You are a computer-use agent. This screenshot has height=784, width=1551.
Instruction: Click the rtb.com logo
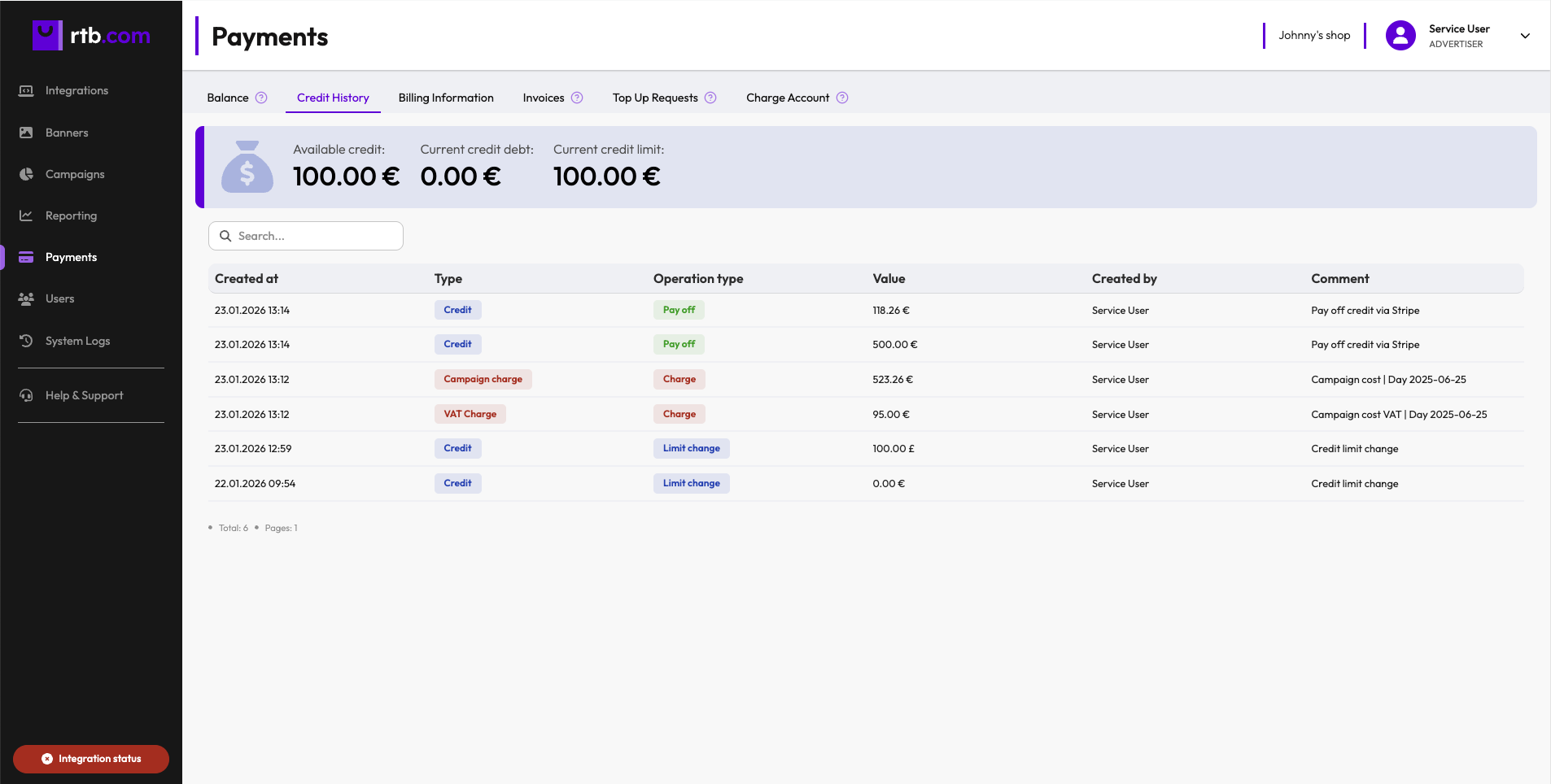pos(91,36)
